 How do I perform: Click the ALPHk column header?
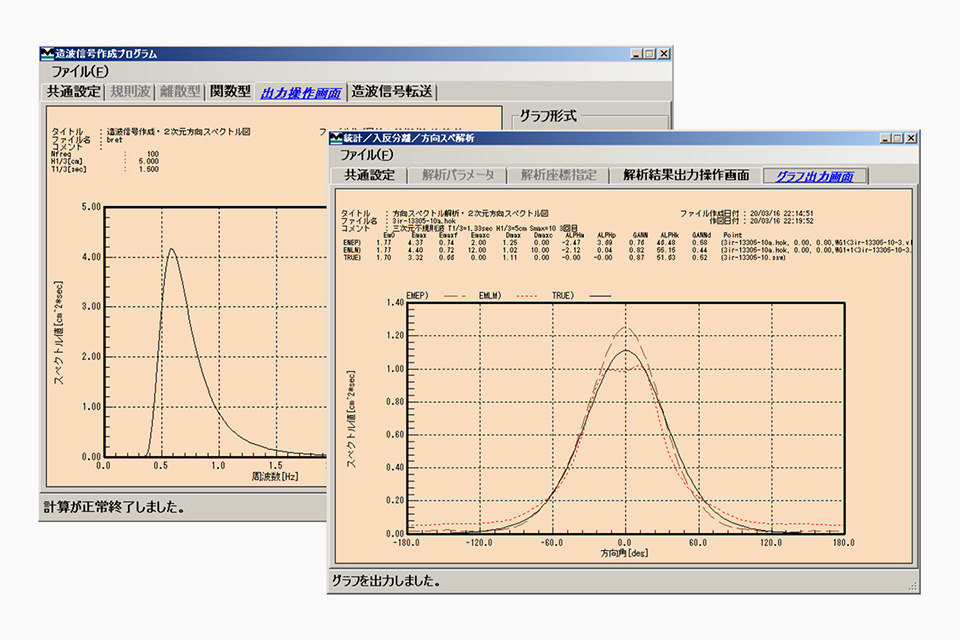669,235
